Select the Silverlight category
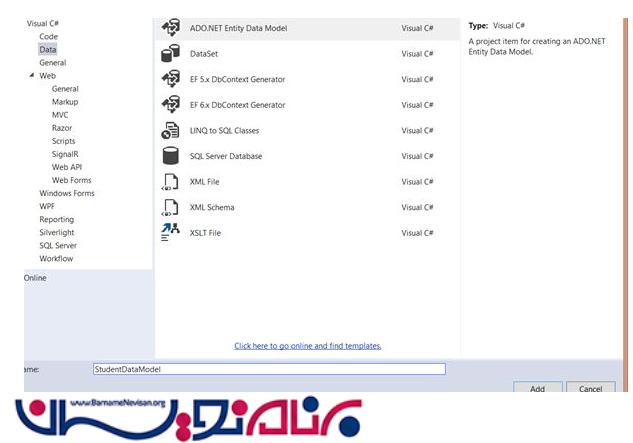633x443 pixels. (x=57, y=232)
